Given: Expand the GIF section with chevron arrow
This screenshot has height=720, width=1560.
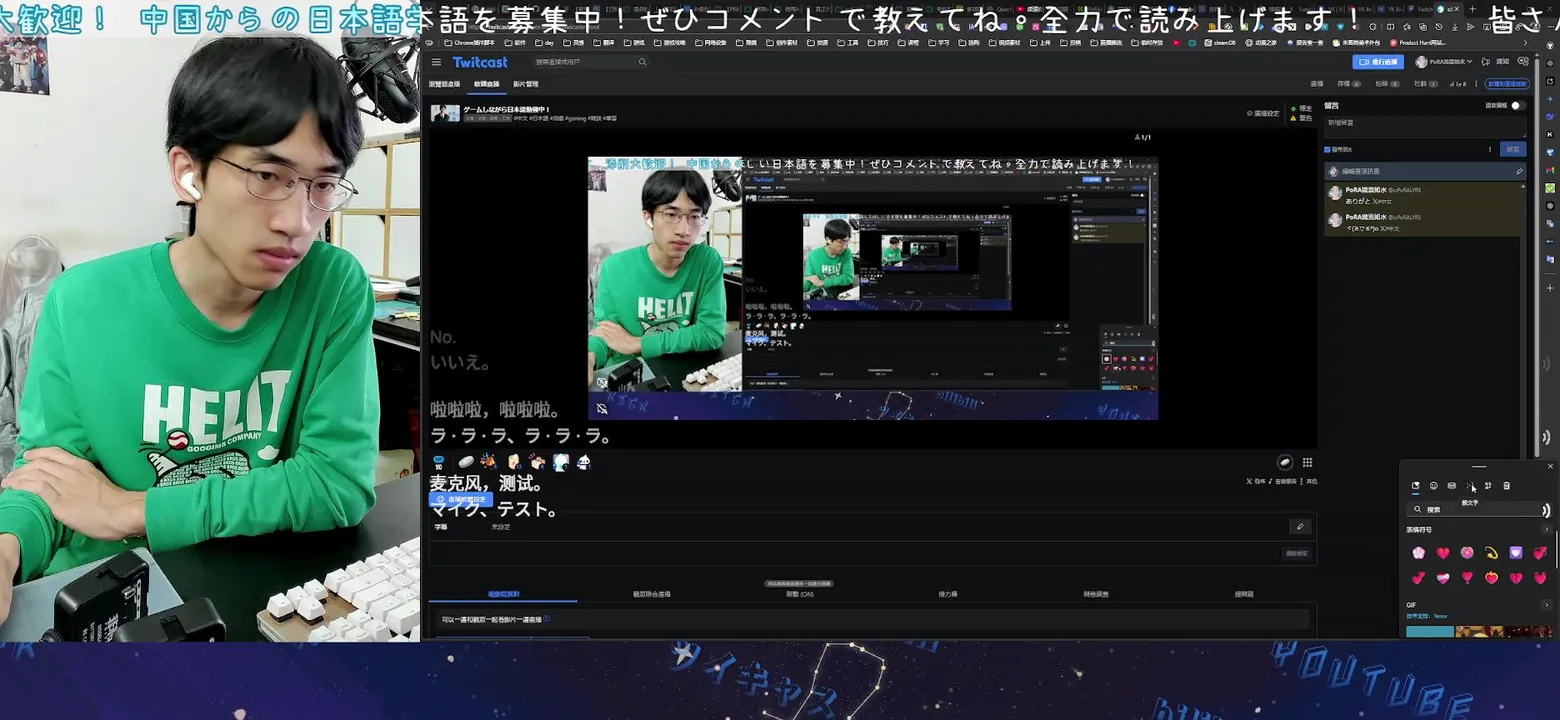Looking at the screenshot, I should (x=1546, y=605).
